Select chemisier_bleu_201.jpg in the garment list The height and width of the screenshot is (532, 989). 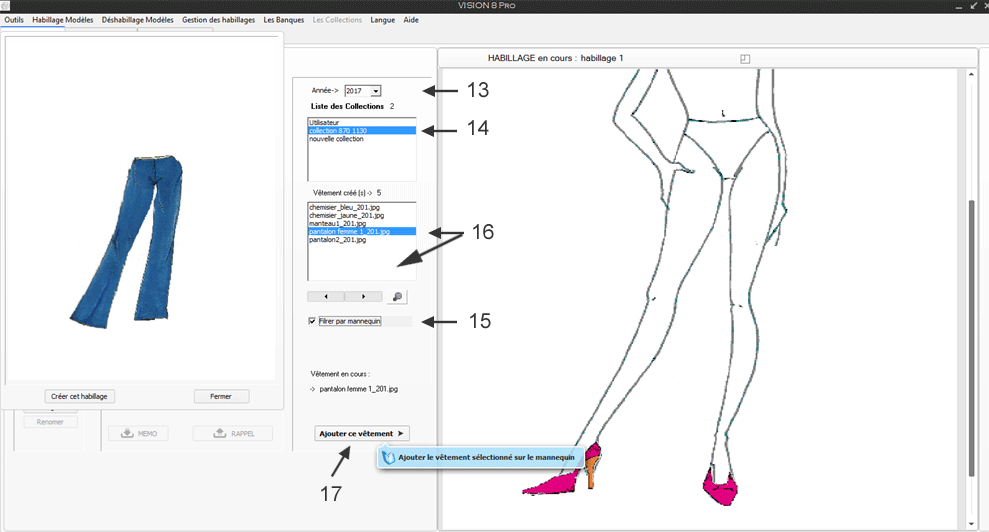(346, 207)
